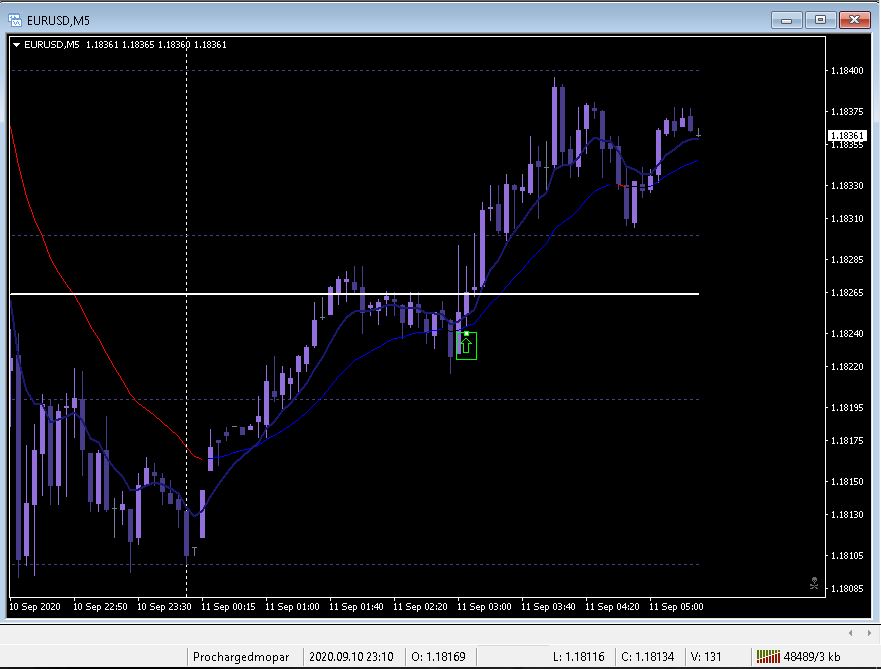Viewport: 881px width, 669px height.
Task: Click the Prochargedmopar profile in status bar
Action: tap(241, 657)
